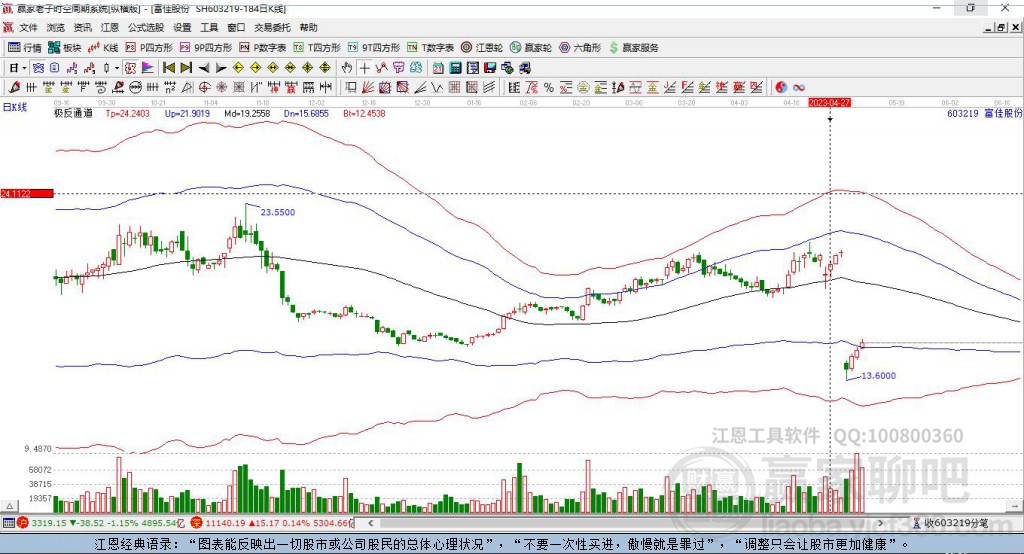The width and height of the screenshot is (1024, 554).
Task: Open the calendar icon showing 21
Action: 438,68
